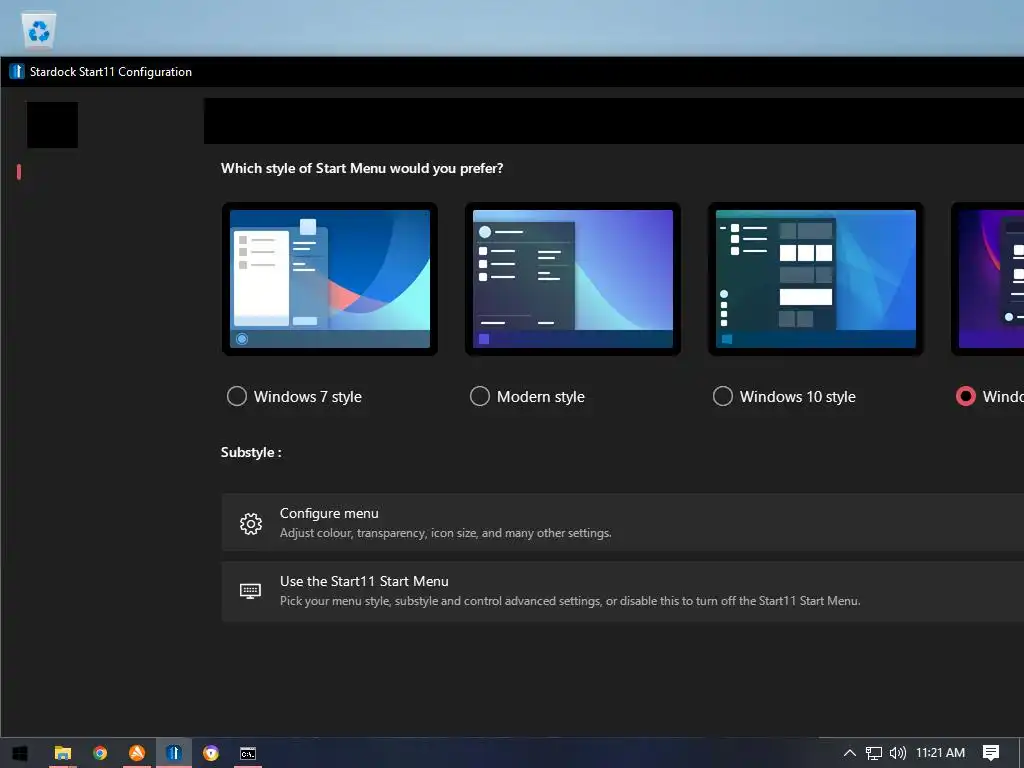Select the partially visible fourth style radio button
Viewport: 1024px width, 768px height.
click(x=965, y=396)
